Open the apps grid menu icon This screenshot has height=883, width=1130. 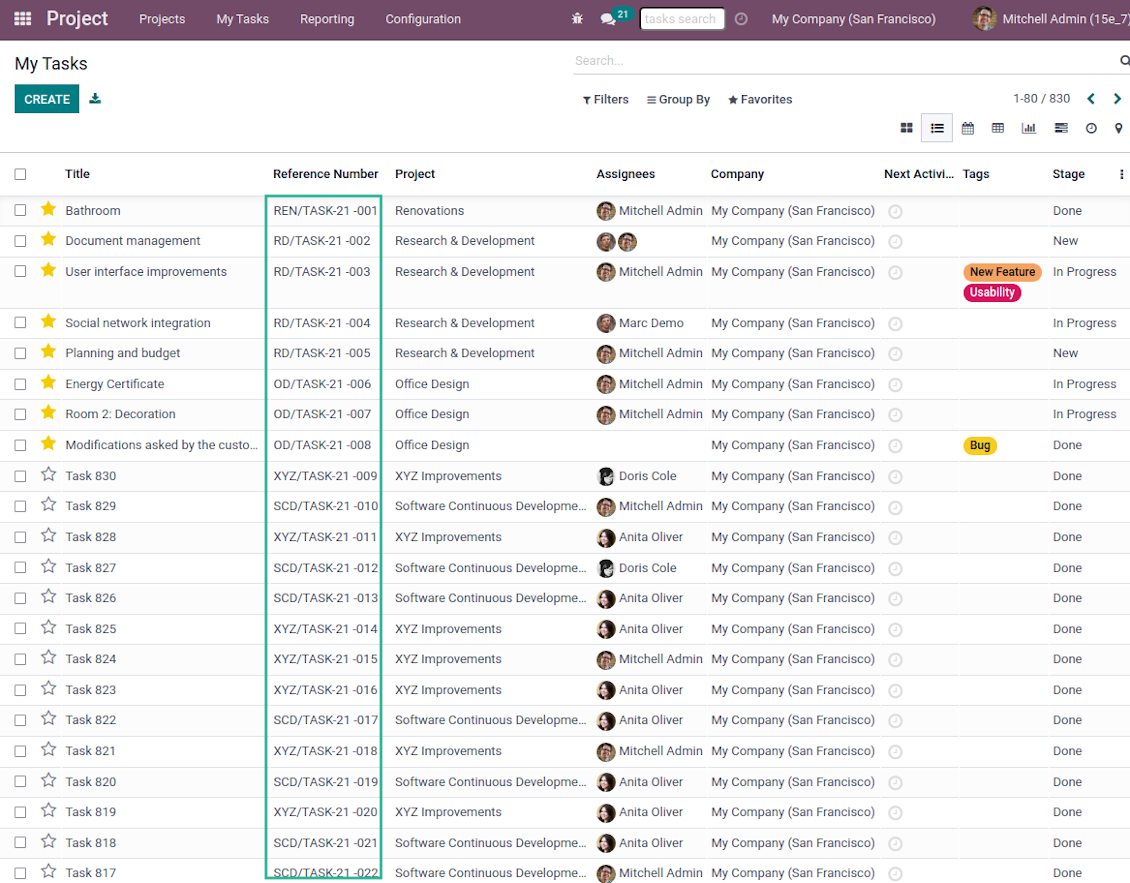pos(22,19)
